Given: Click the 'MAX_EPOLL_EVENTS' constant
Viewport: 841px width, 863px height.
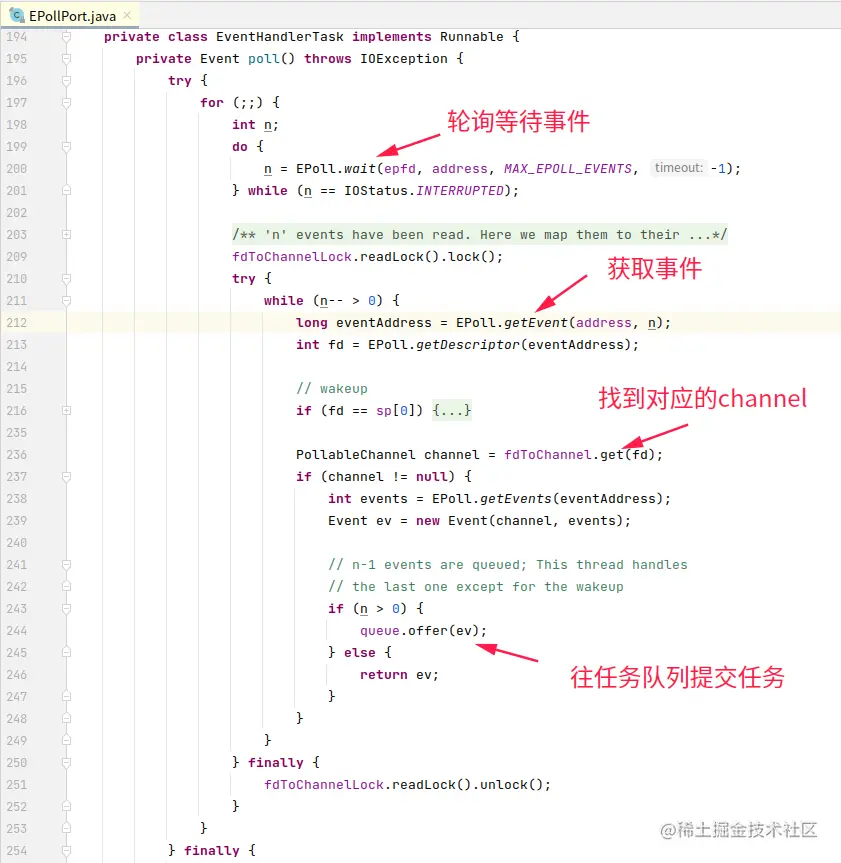Looking at the screenshot, I should point(568,169).
